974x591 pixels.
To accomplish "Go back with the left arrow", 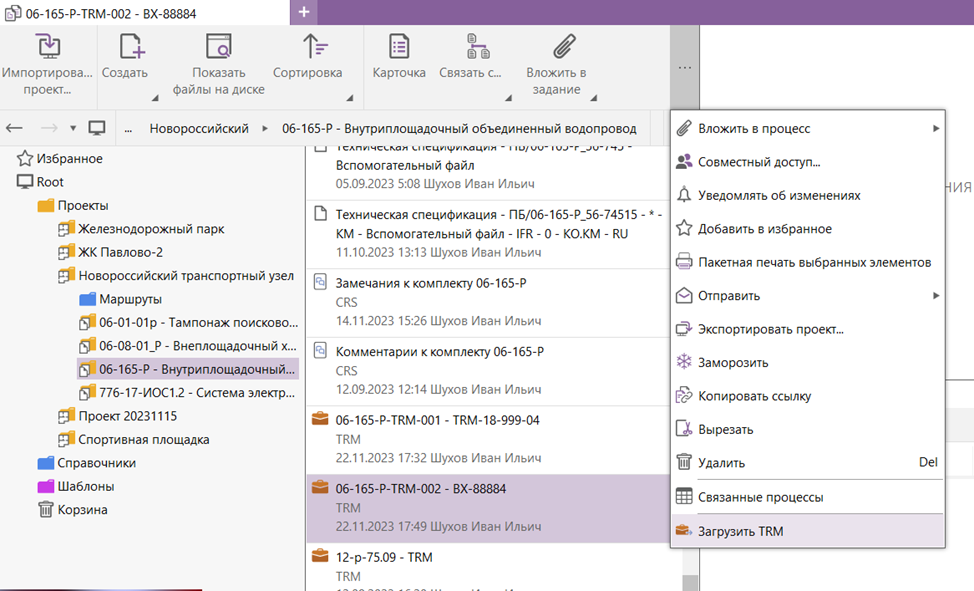I will tap(14, 128).
